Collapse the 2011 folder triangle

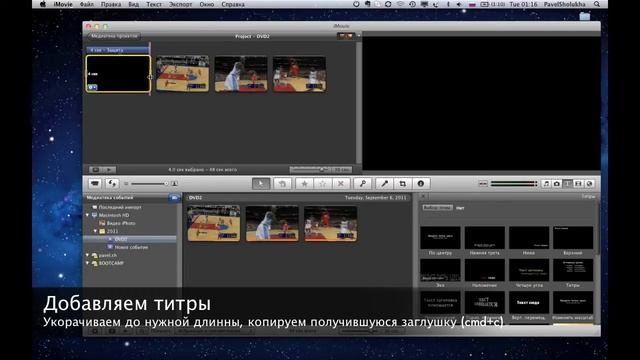[96, 231]
